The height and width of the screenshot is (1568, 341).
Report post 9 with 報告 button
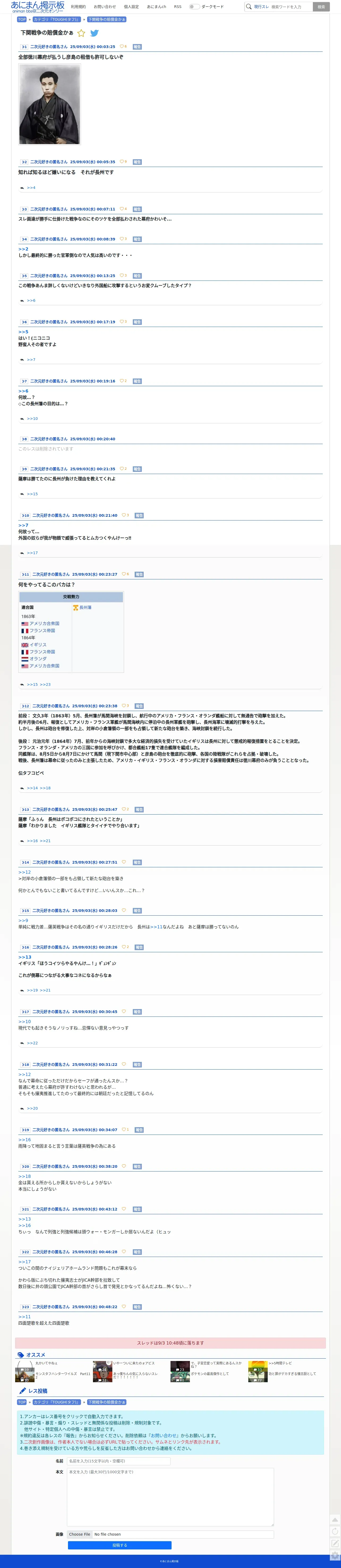pos(137,469)
